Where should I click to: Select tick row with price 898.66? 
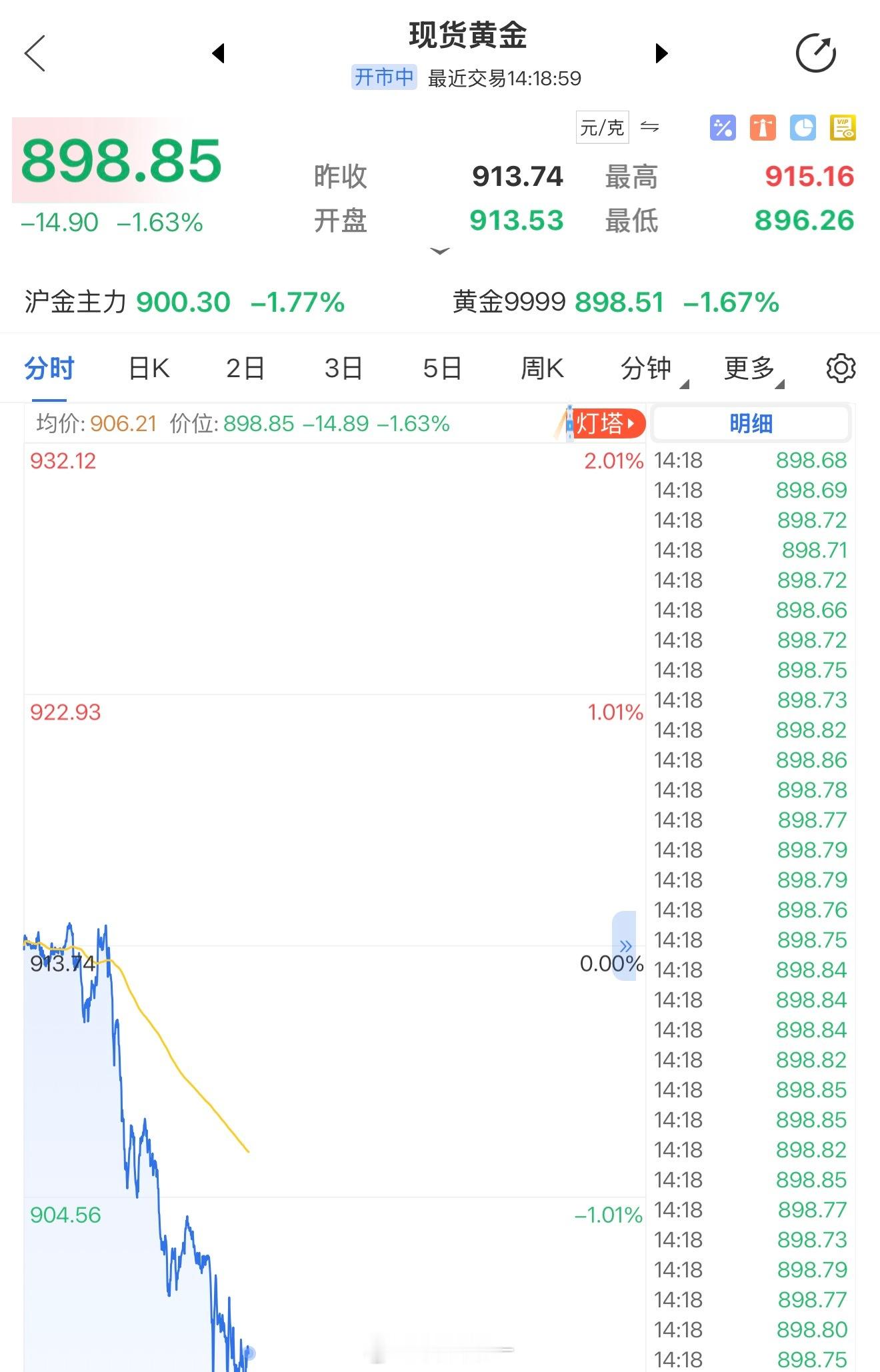[751, 610]
